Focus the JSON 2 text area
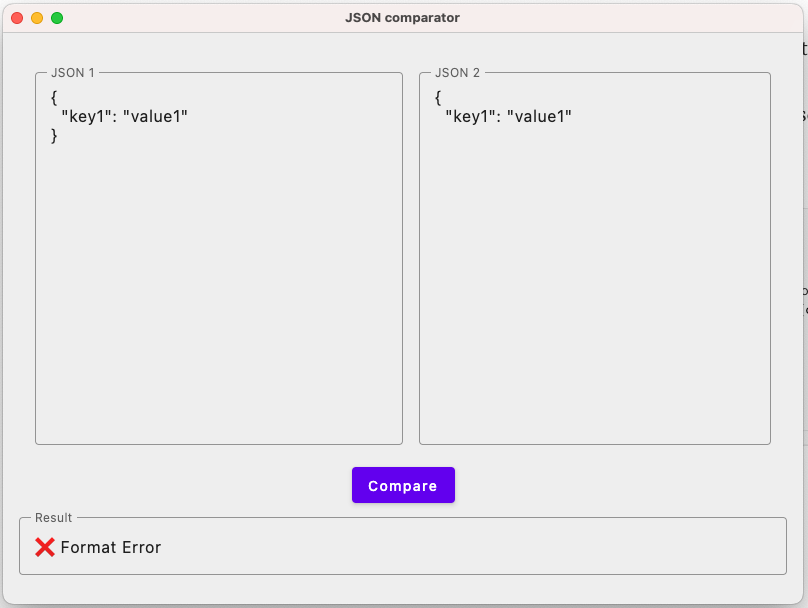Viewport: 808px width, 608px height. 595,258
